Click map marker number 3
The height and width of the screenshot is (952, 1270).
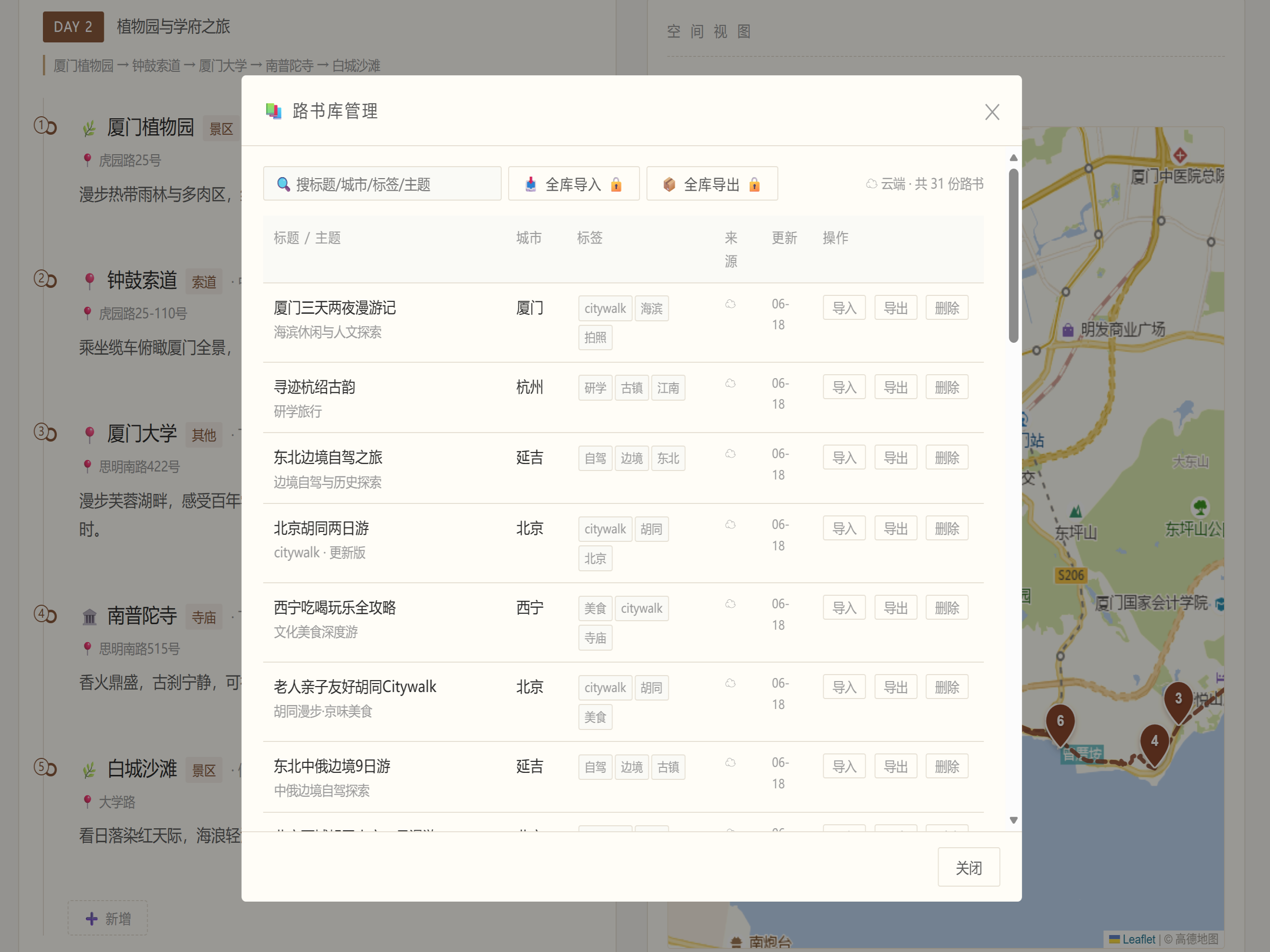coord(1178,702)
